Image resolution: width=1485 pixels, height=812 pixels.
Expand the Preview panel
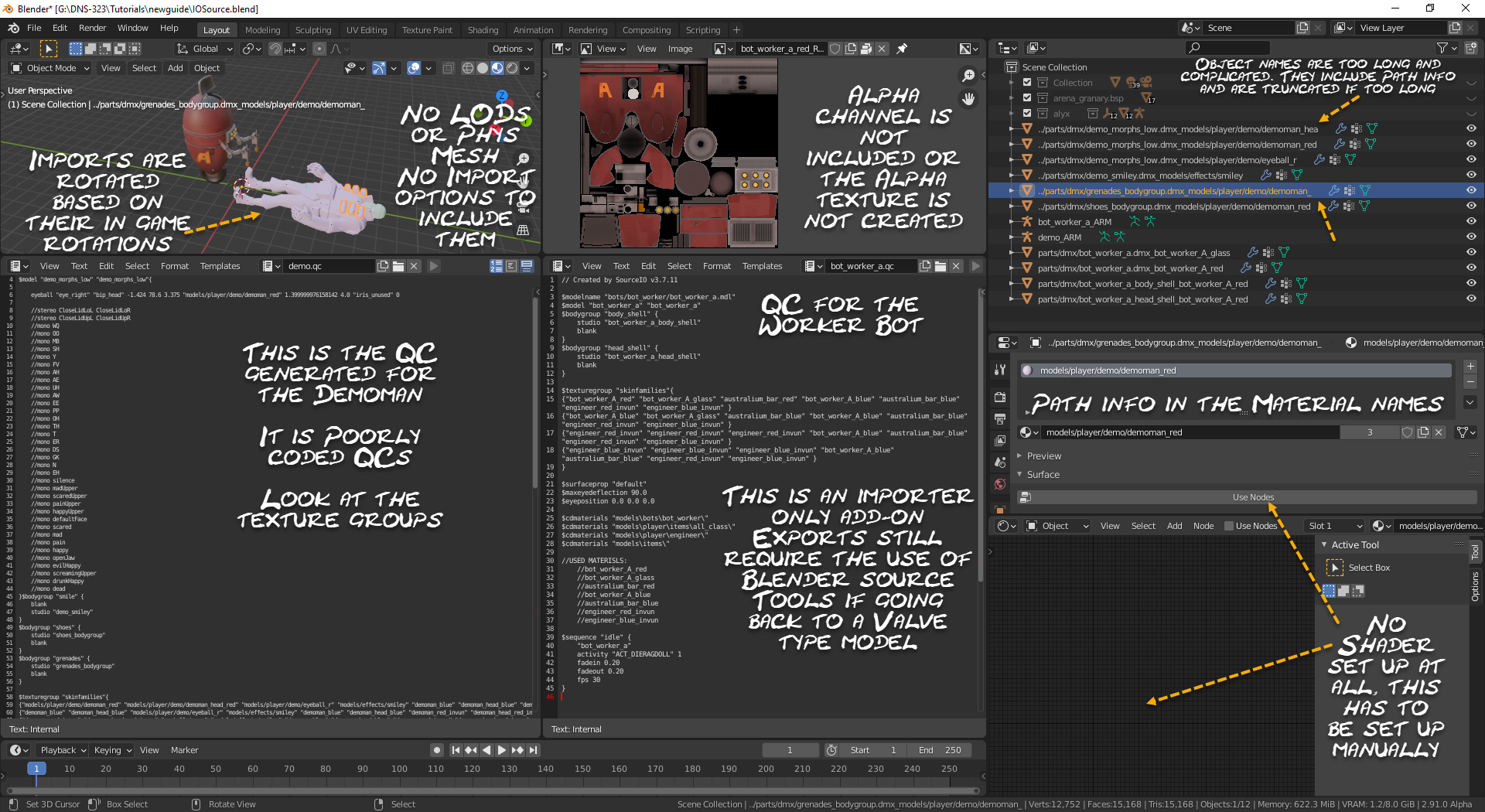1044,456
